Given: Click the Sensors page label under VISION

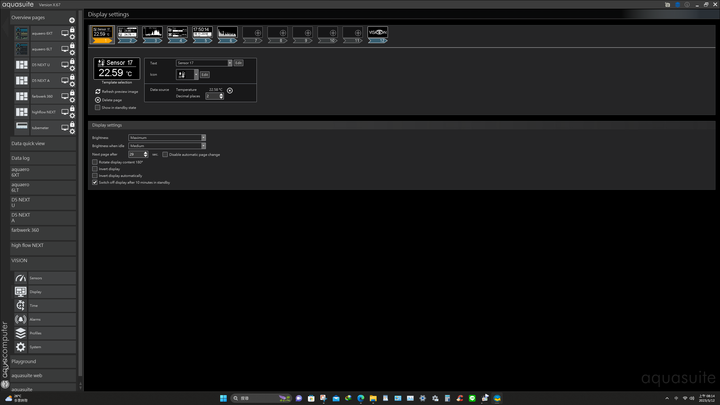Looking at the screenshot, I should [x=36, y=278].
